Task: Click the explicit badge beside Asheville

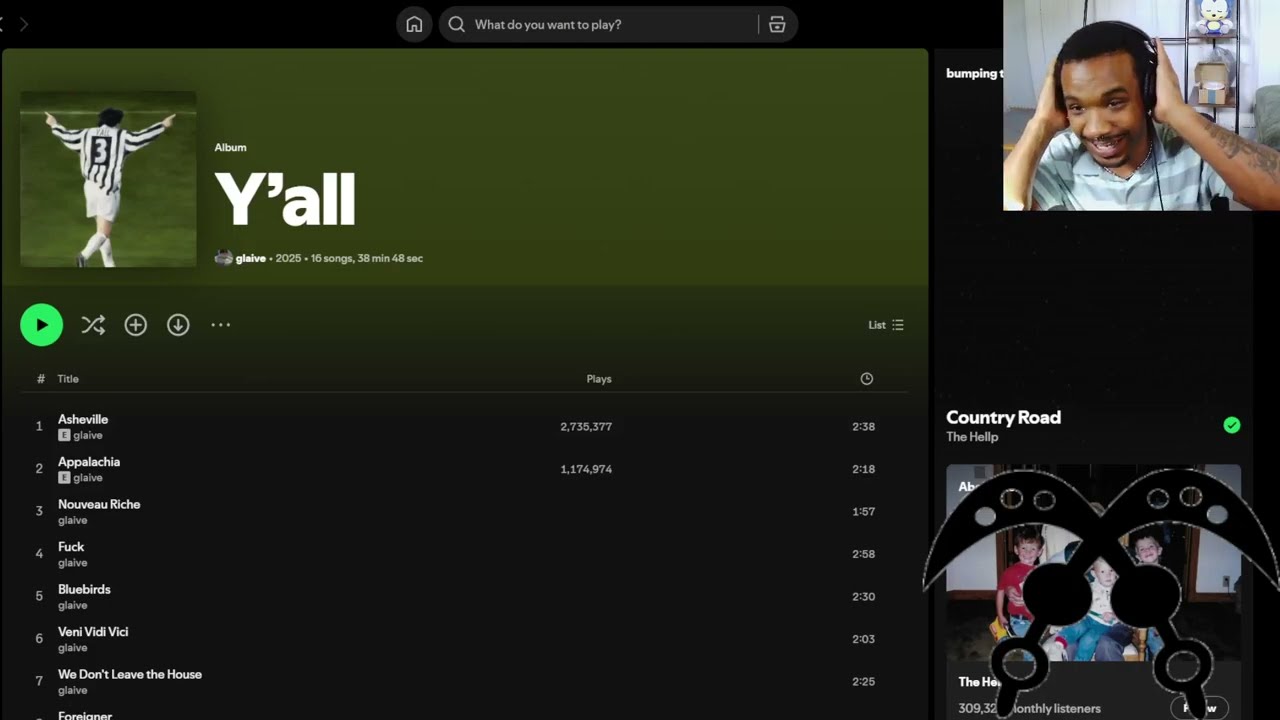Action: [64, 436]
